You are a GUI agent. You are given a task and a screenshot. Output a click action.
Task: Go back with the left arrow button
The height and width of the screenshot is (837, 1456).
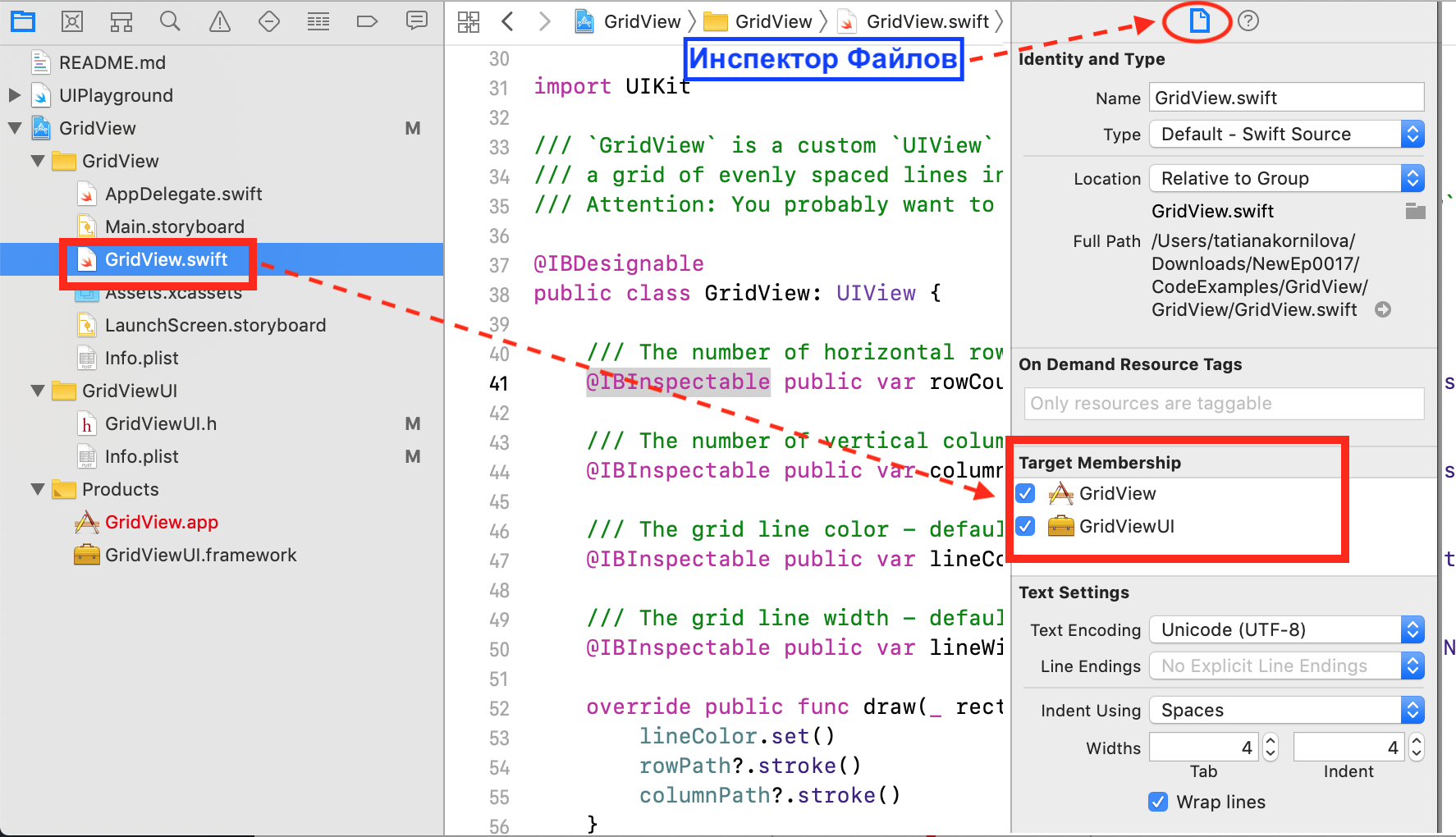pyautogui.click(x=508, y=22)
